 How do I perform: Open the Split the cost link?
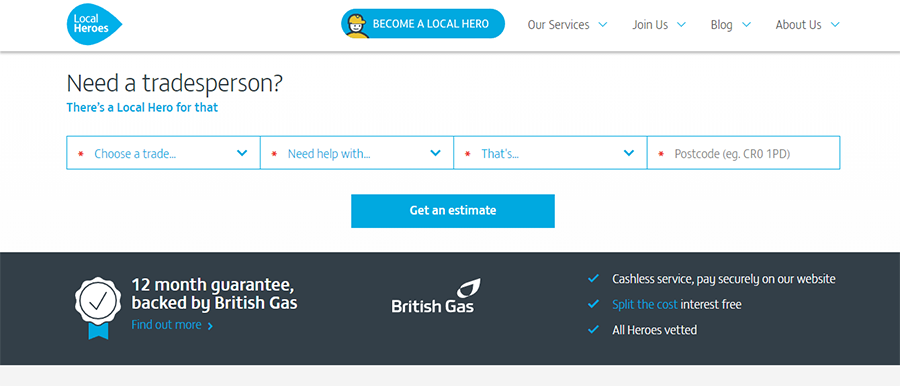click(645, 304)
